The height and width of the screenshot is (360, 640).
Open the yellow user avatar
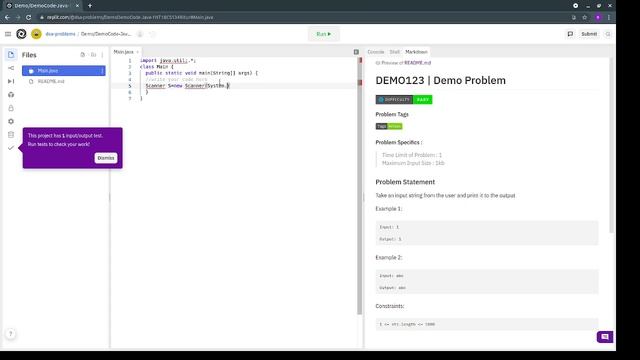tap(36, 34)
